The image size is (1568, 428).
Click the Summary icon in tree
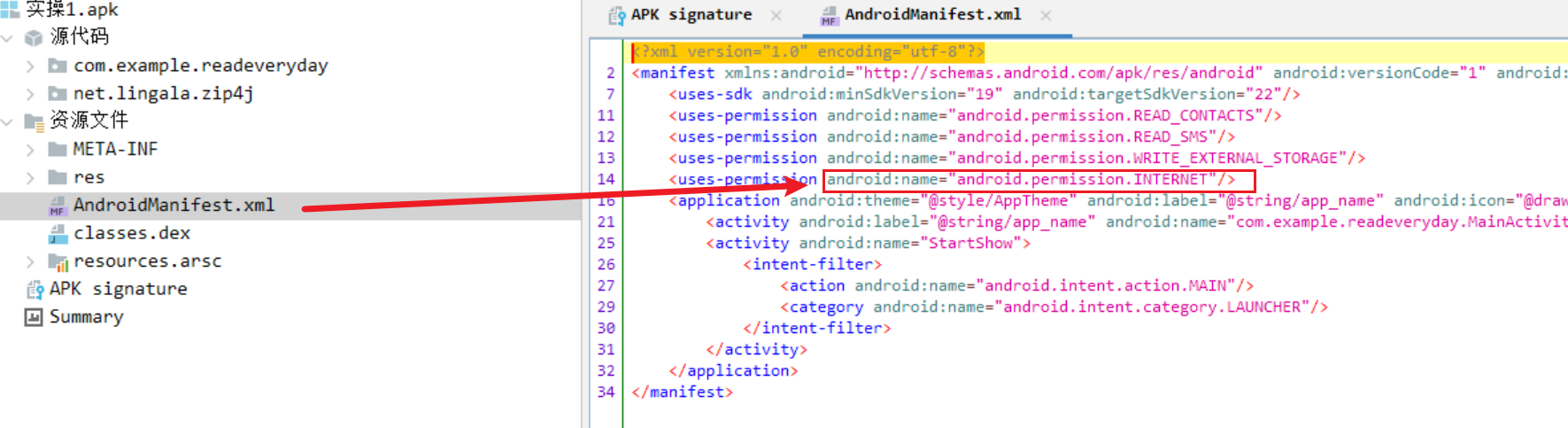(x=34, y=317)
